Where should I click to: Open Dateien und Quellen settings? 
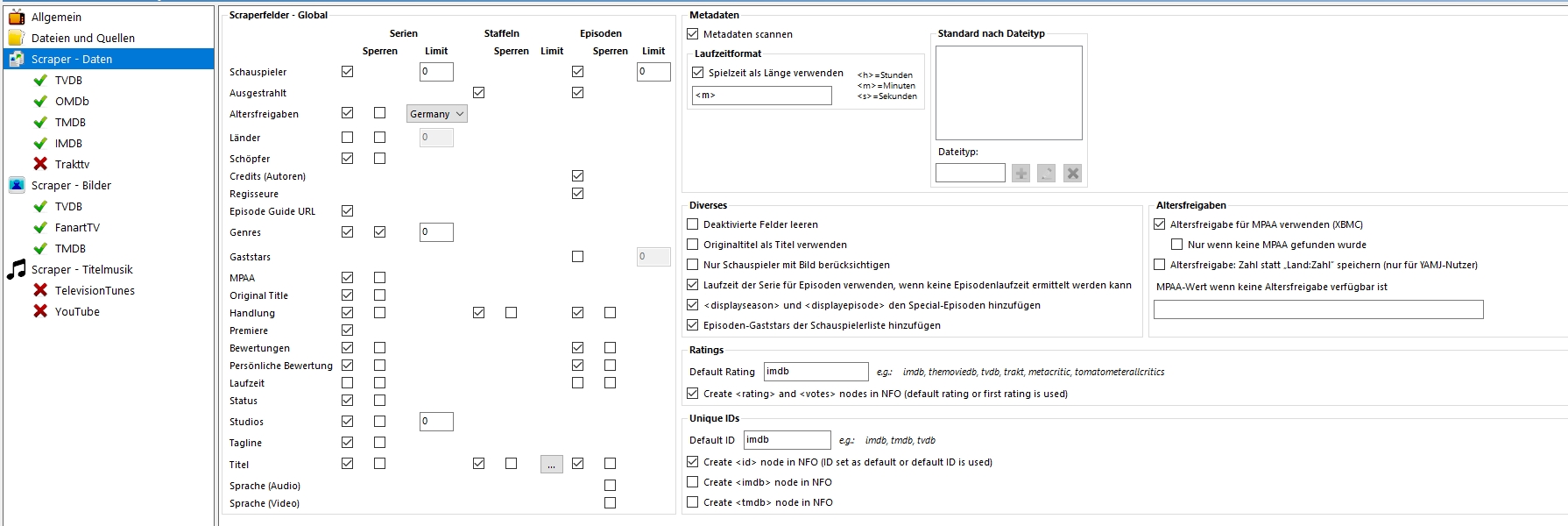pyautogui.click(x=83, y=38)
